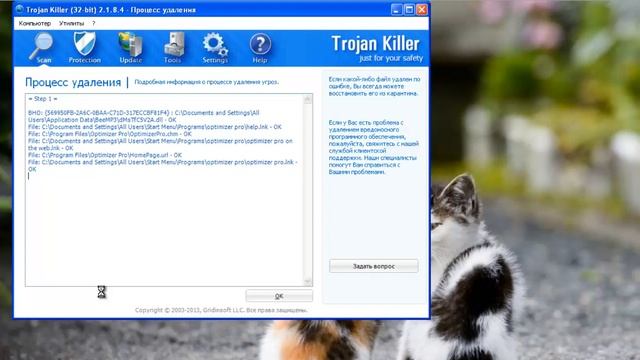Open the Scan magnifier tool
The height and width of the screenshot is (360, 640).
click(42, 48)
